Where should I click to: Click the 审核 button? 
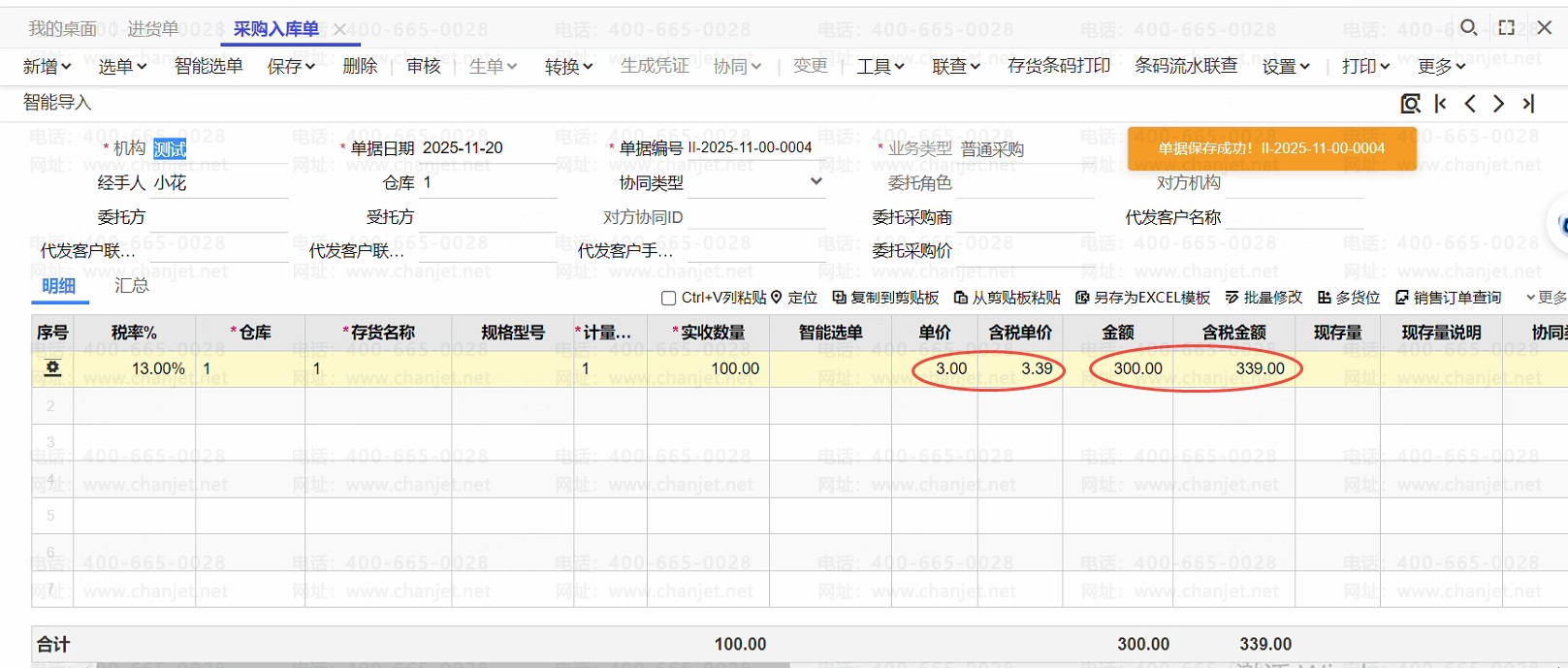click(x=424, y=66)
